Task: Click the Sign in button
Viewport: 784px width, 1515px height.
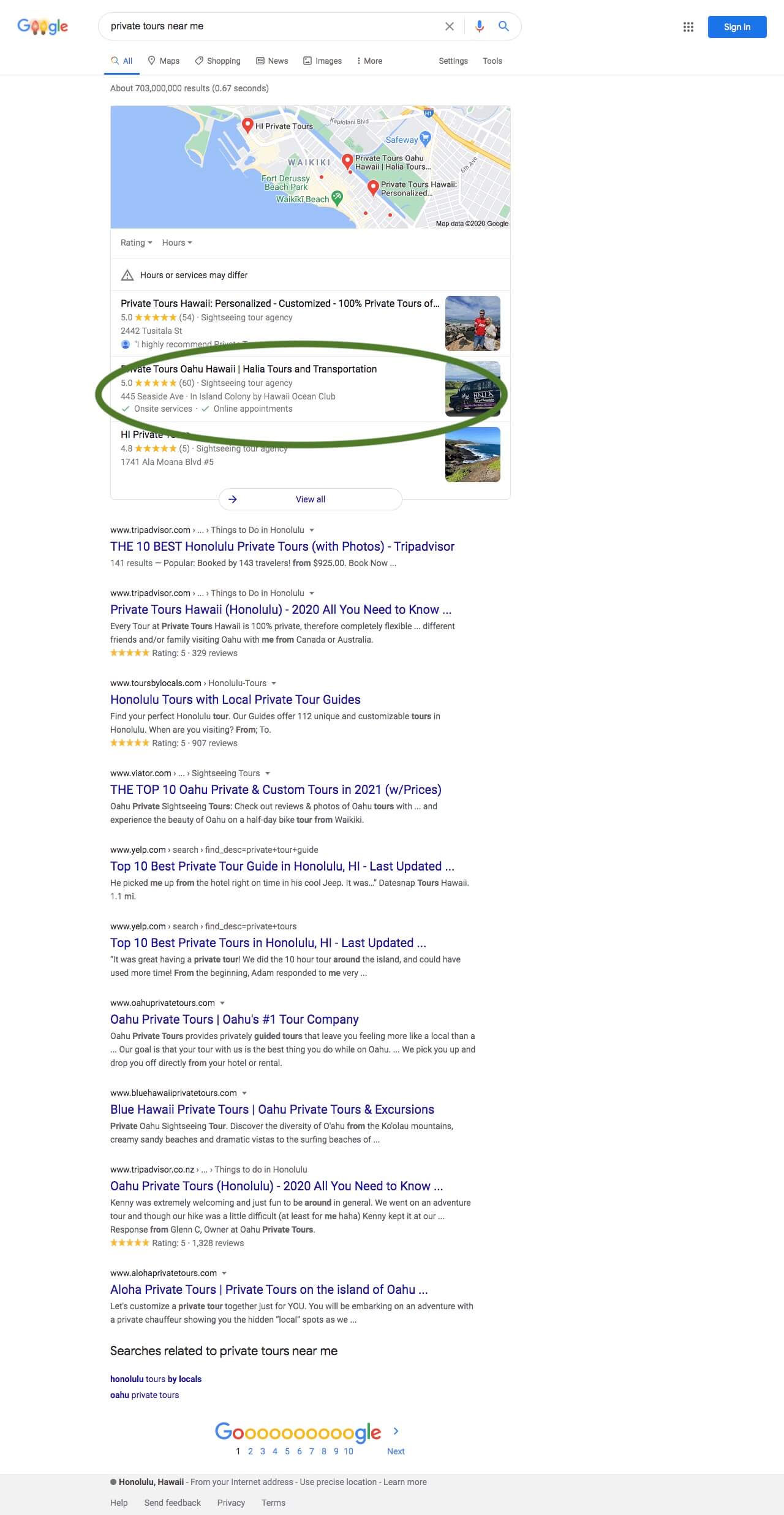Action: 737,27
